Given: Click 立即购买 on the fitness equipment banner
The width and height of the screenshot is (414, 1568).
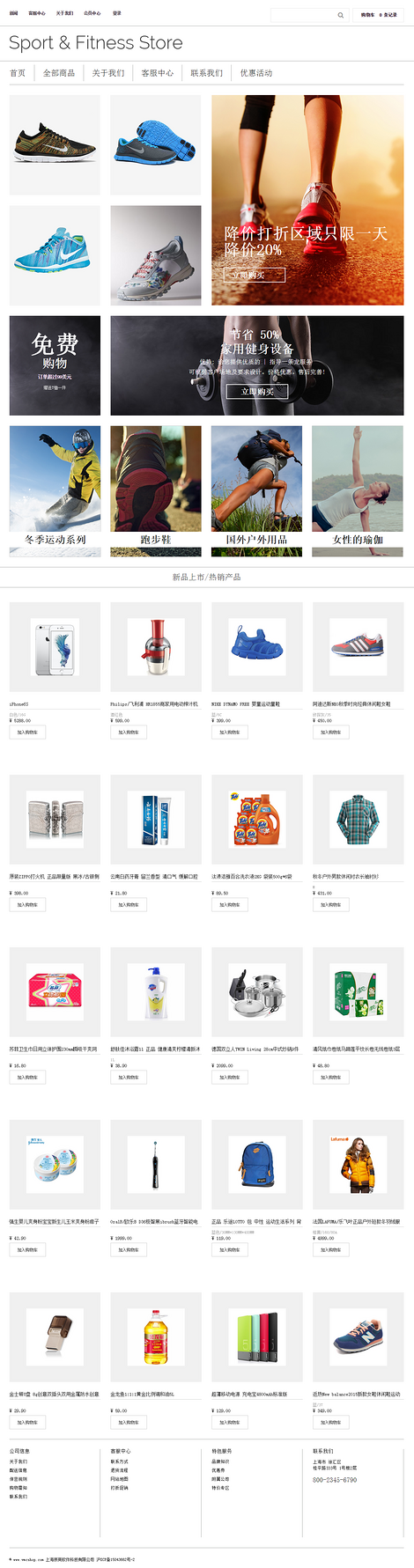Looking at the screenshot, I should [257, 391].
